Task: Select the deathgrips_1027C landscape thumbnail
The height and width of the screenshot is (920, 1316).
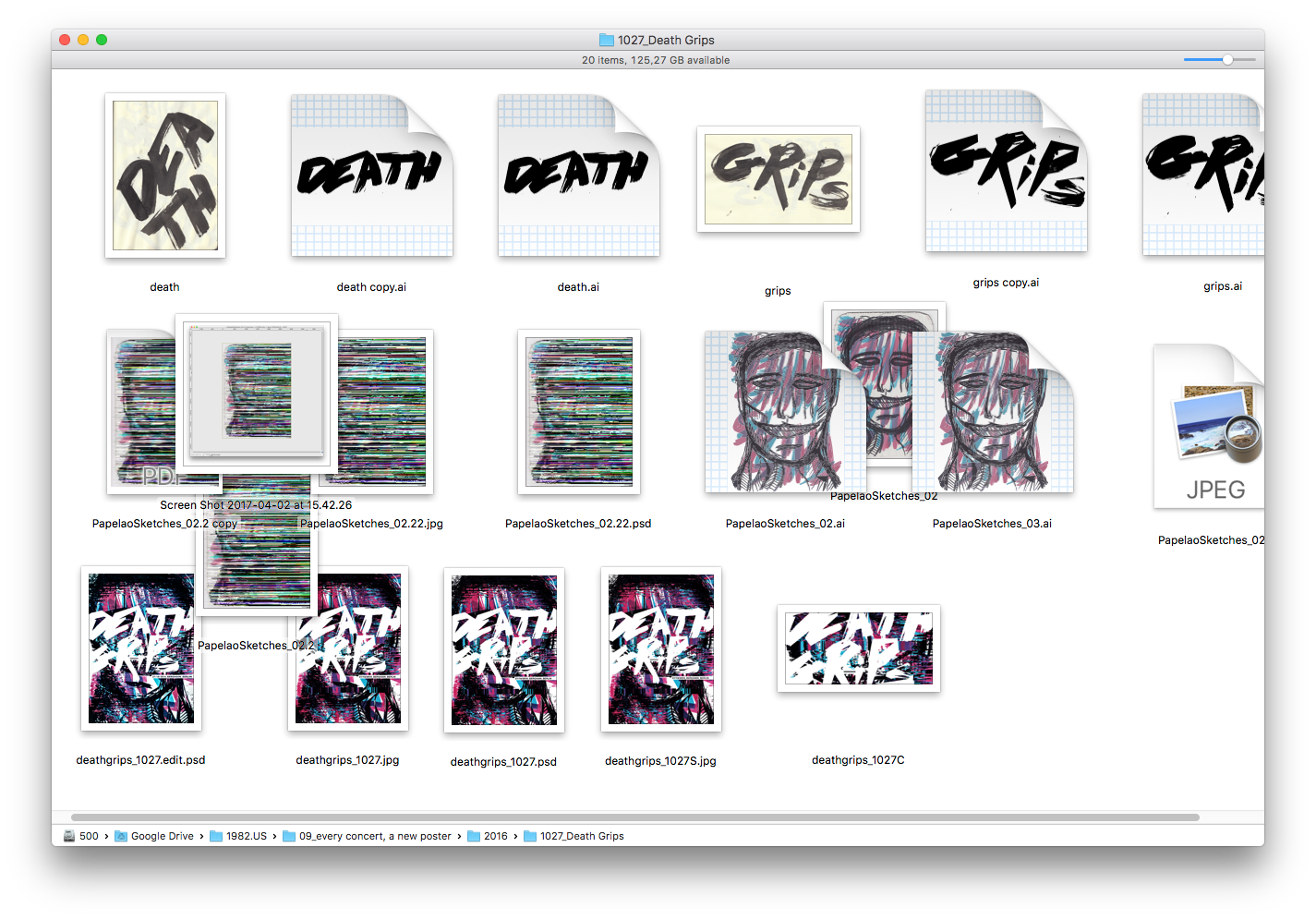Action: (x=859, y=648)
